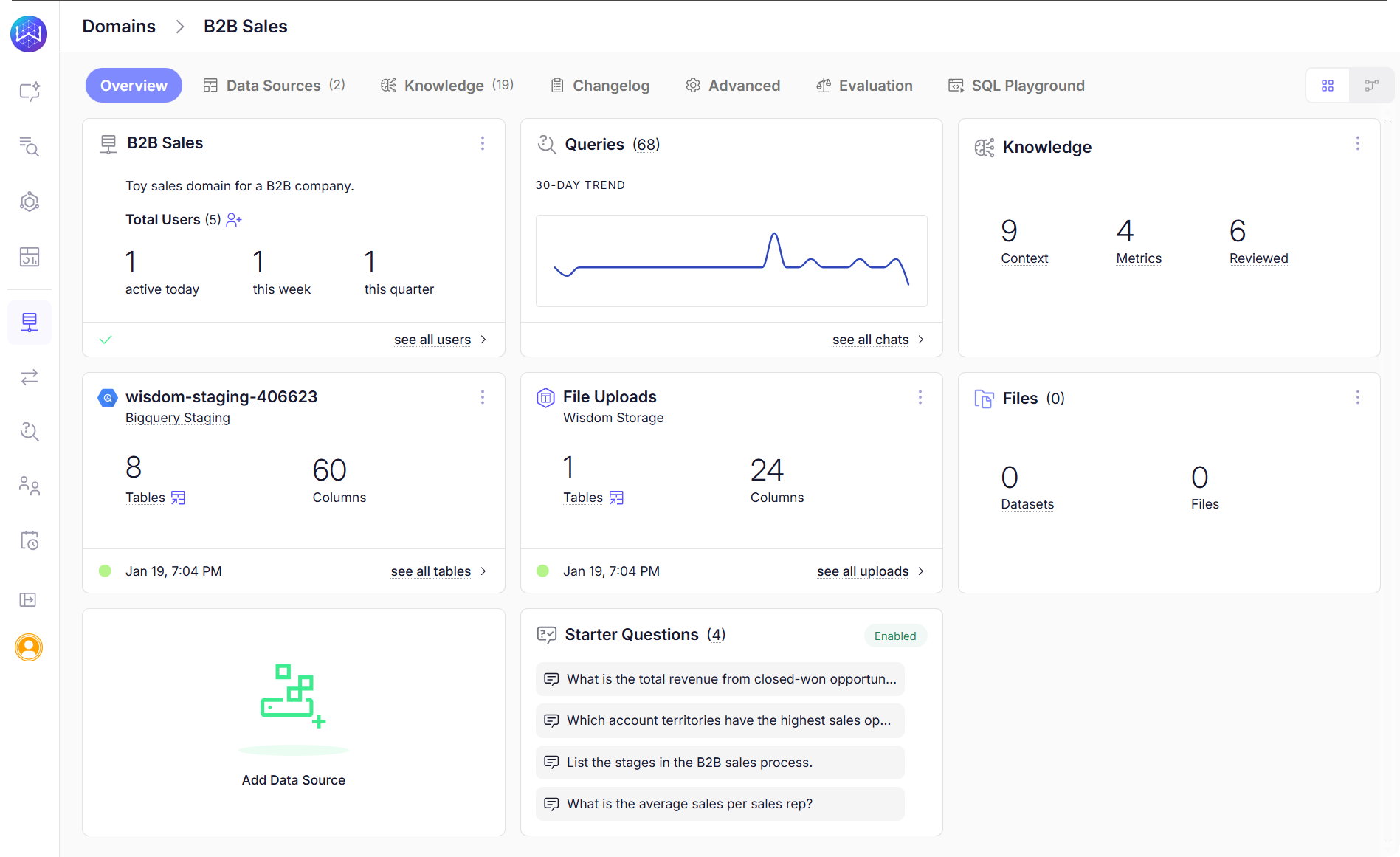This screenshot has width=1400, height=857.
Task: Click the 30-day trend query chart
Action: pos(731,261)
